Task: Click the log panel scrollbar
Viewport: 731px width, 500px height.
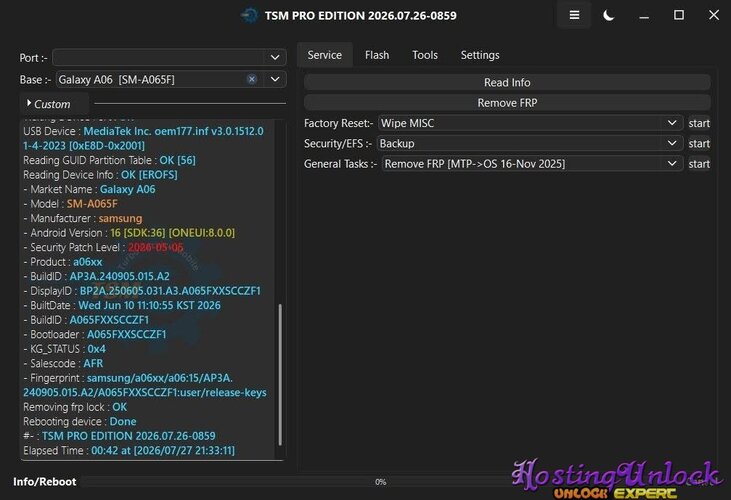Action: pos(280,374)
